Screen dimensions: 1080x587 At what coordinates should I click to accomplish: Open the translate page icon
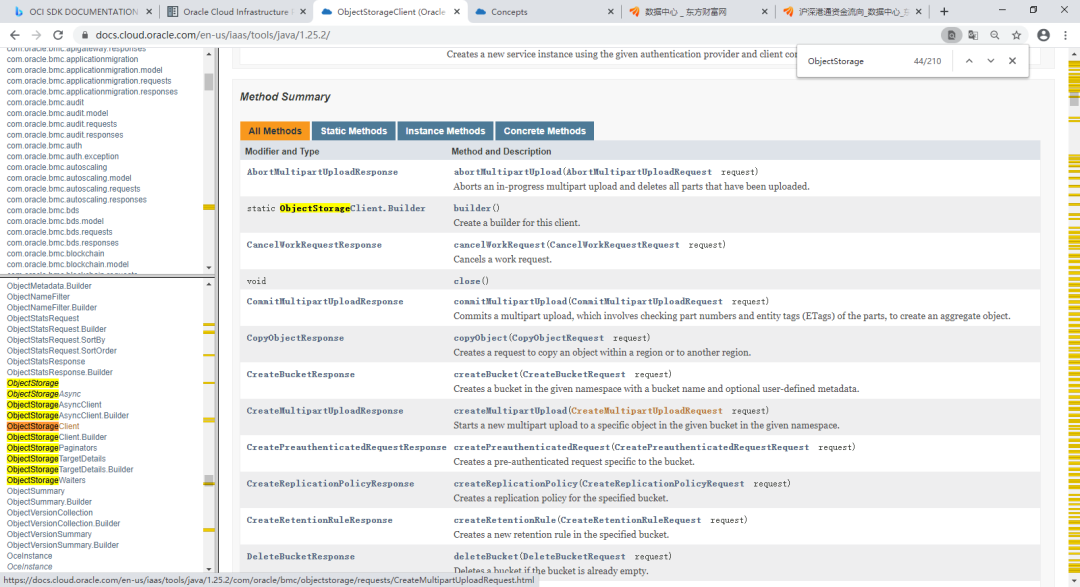(973, 35)
